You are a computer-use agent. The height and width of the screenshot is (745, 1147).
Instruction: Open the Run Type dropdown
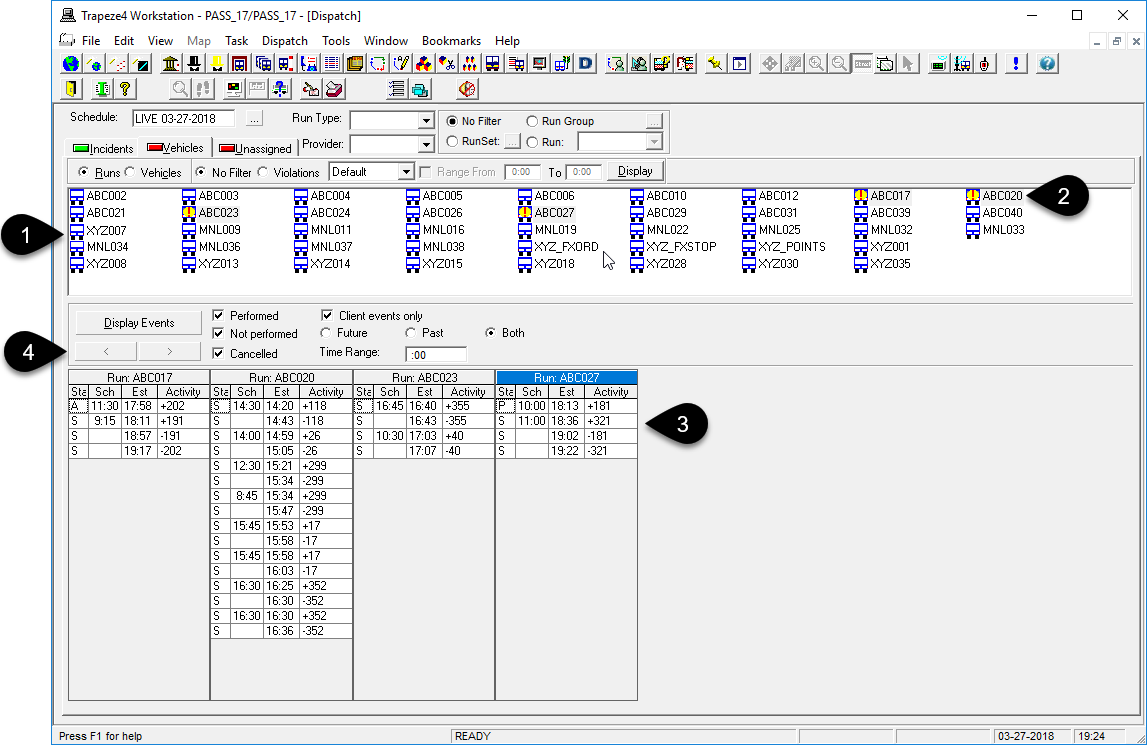click(x=424, y=120)
